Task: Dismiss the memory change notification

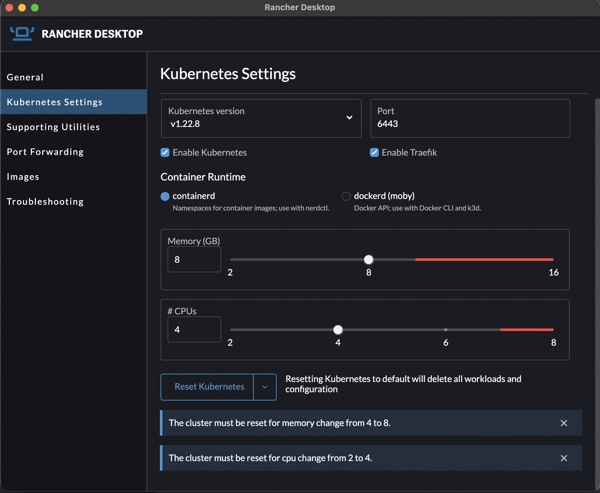Action: (x=564, y=423)
